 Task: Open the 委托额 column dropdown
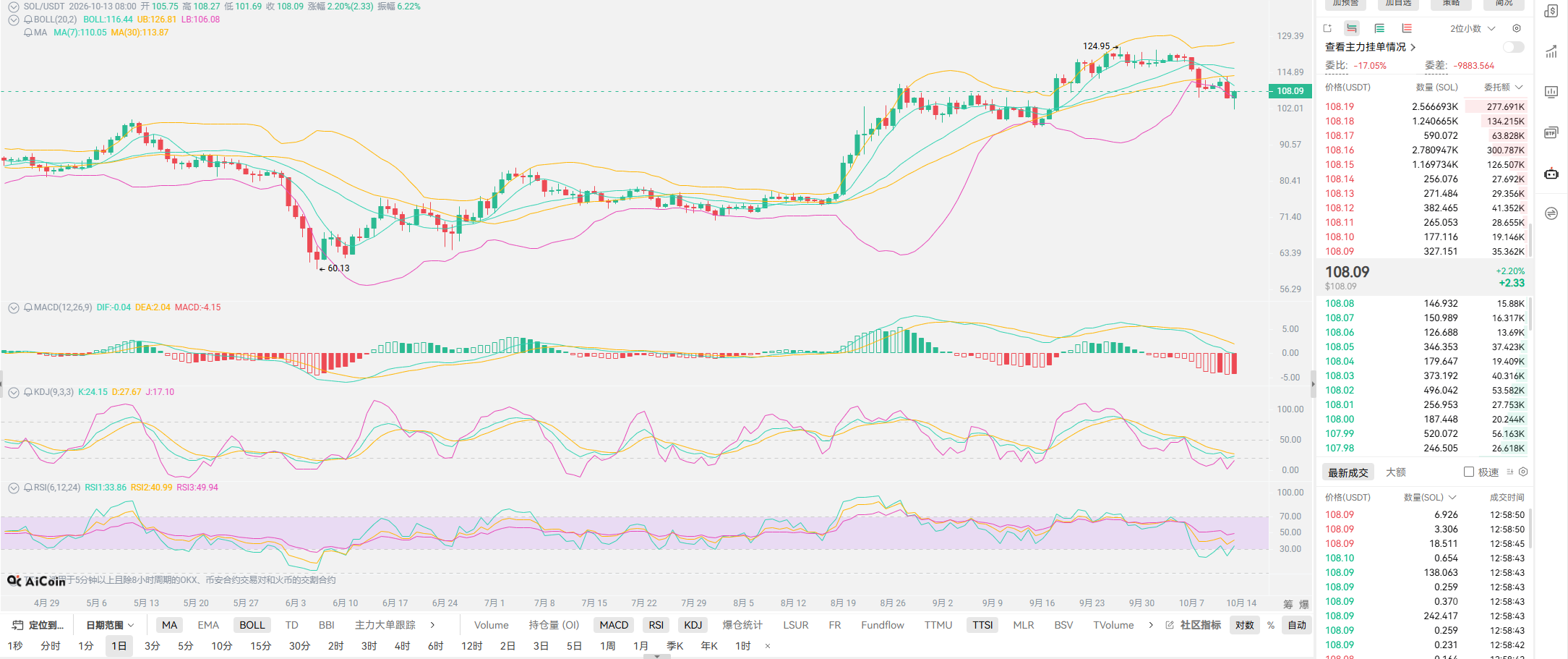(x=1504, y=87)
